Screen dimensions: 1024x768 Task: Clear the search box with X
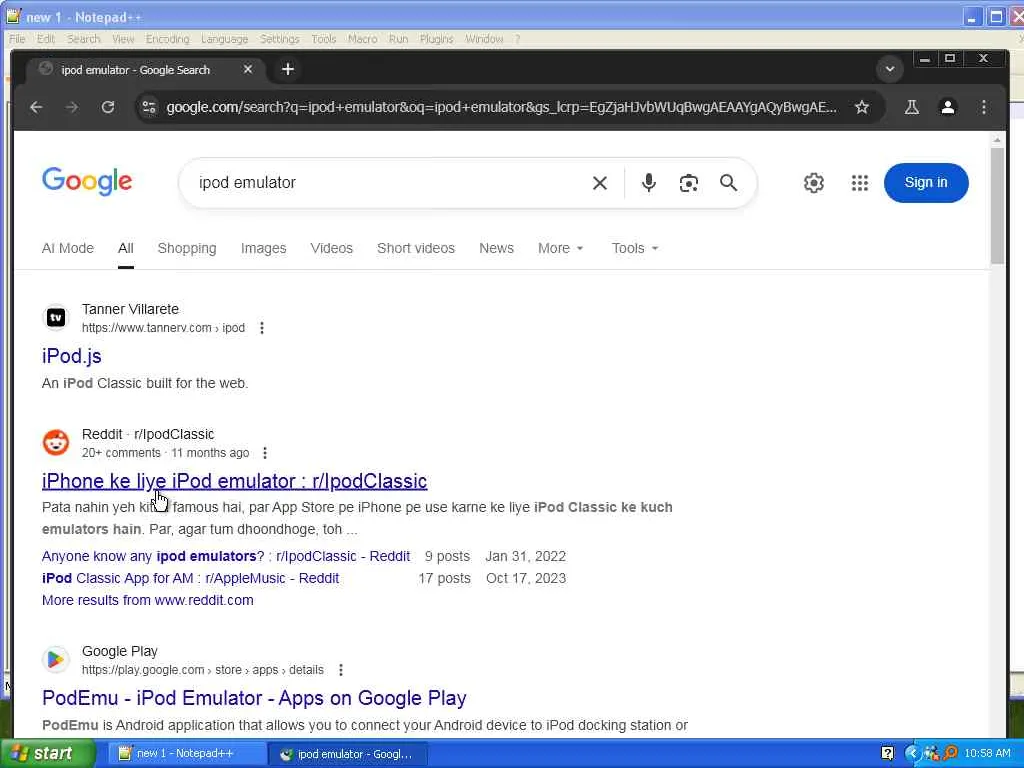coord(600,183)
